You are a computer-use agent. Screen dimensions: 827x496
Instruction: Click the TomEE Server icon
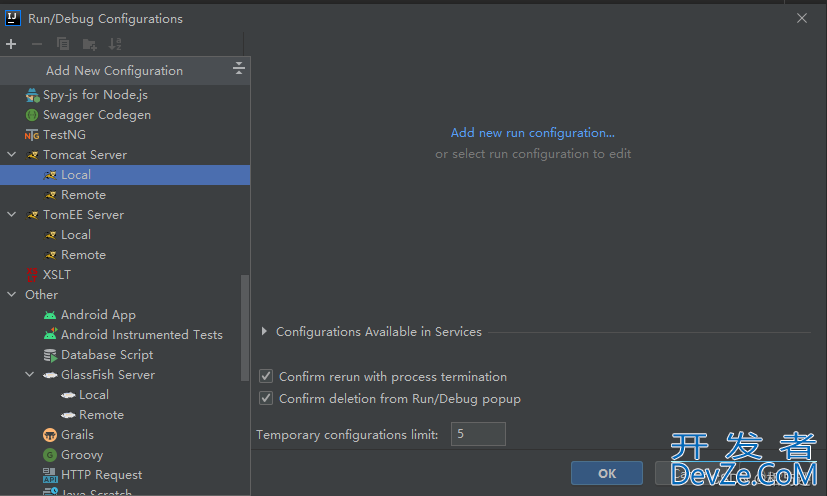point(33,215)
